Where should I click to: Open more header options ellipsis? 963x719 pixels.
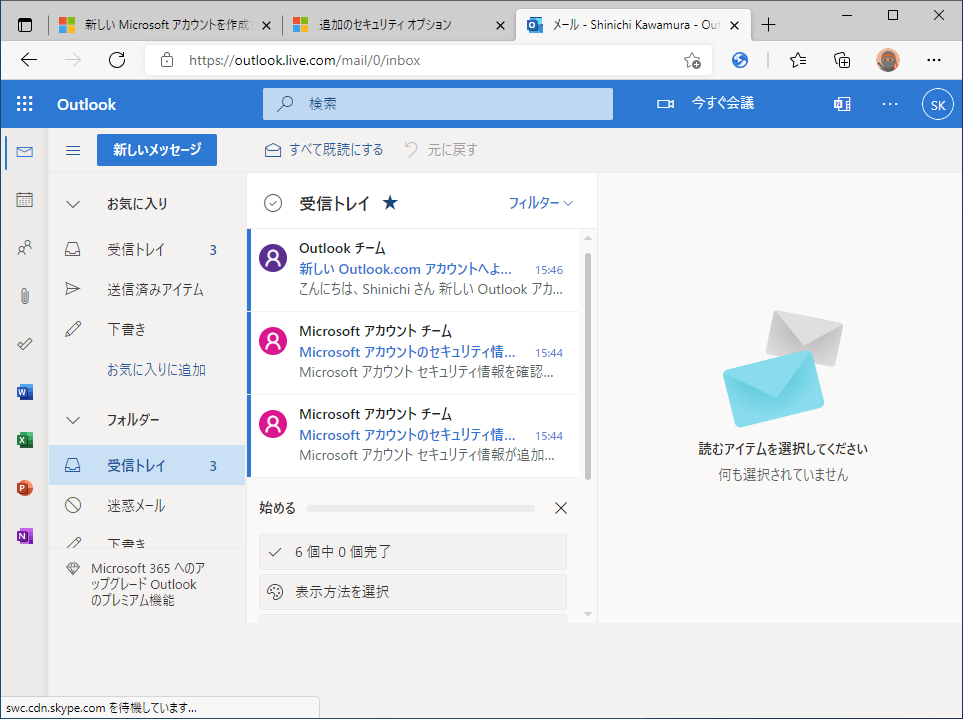[890, 104]
